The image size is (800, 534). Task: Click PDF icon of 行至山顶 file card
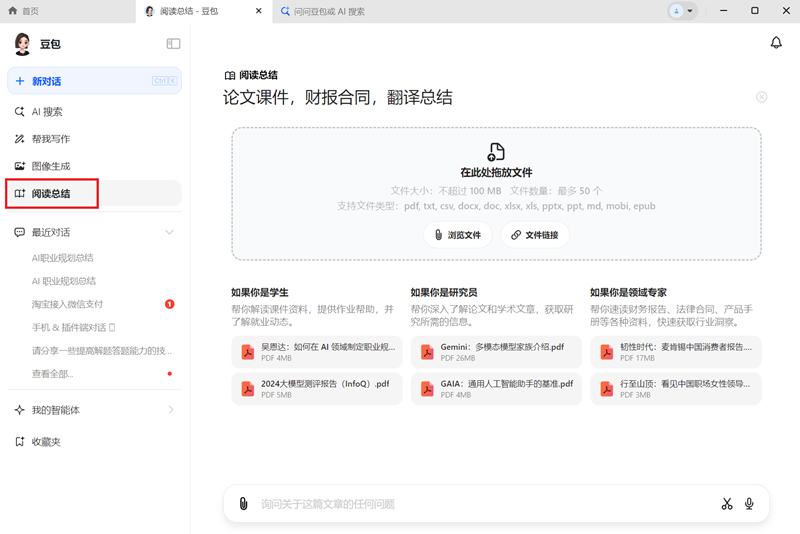607,389
